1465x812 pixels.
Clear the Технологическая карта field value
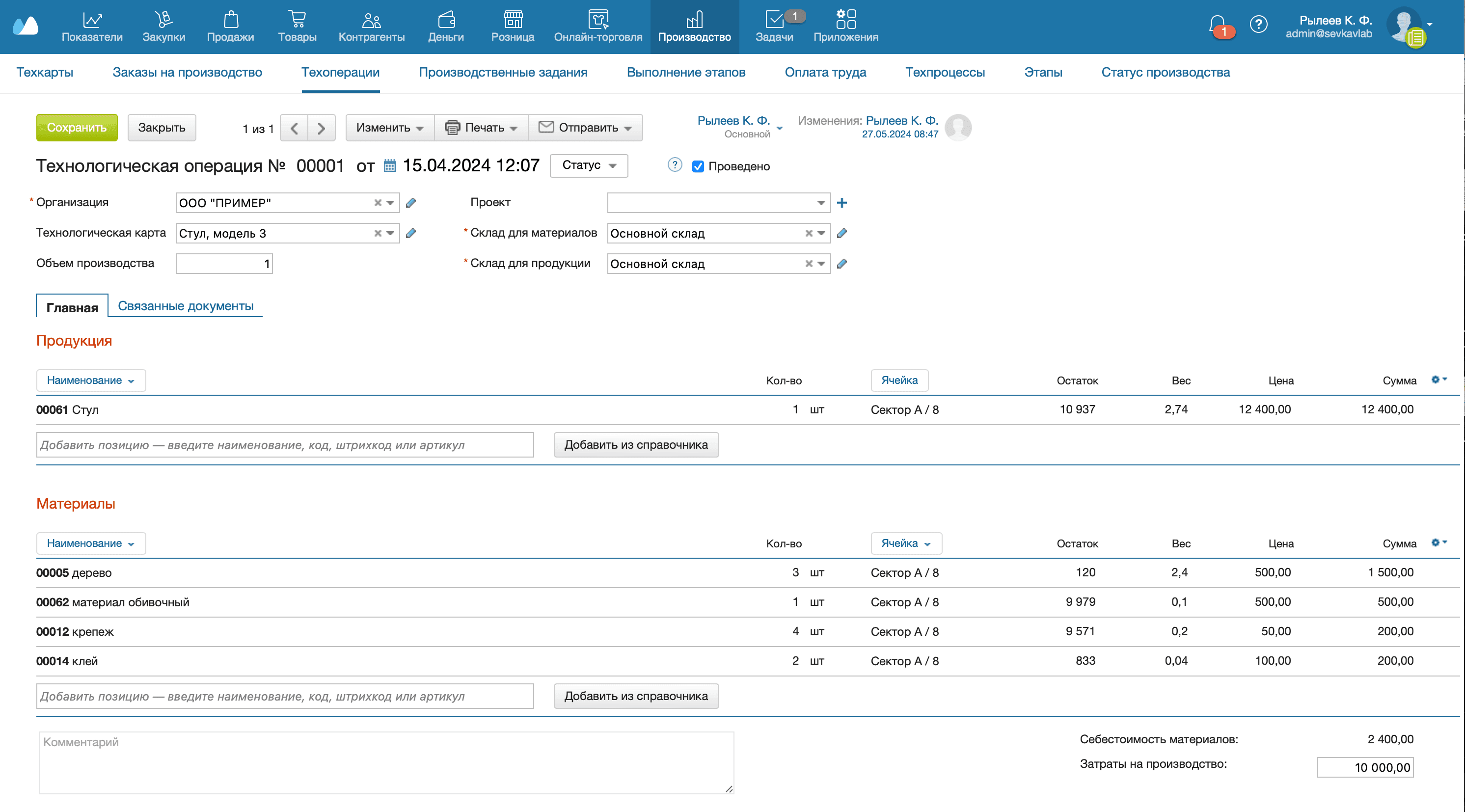point(378,233)
